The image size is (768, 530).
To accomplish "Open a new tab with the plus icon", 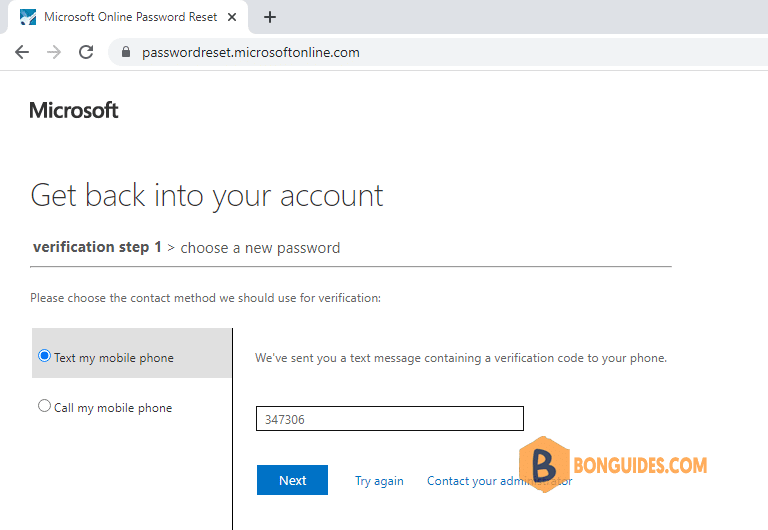I will click(270, 17).
